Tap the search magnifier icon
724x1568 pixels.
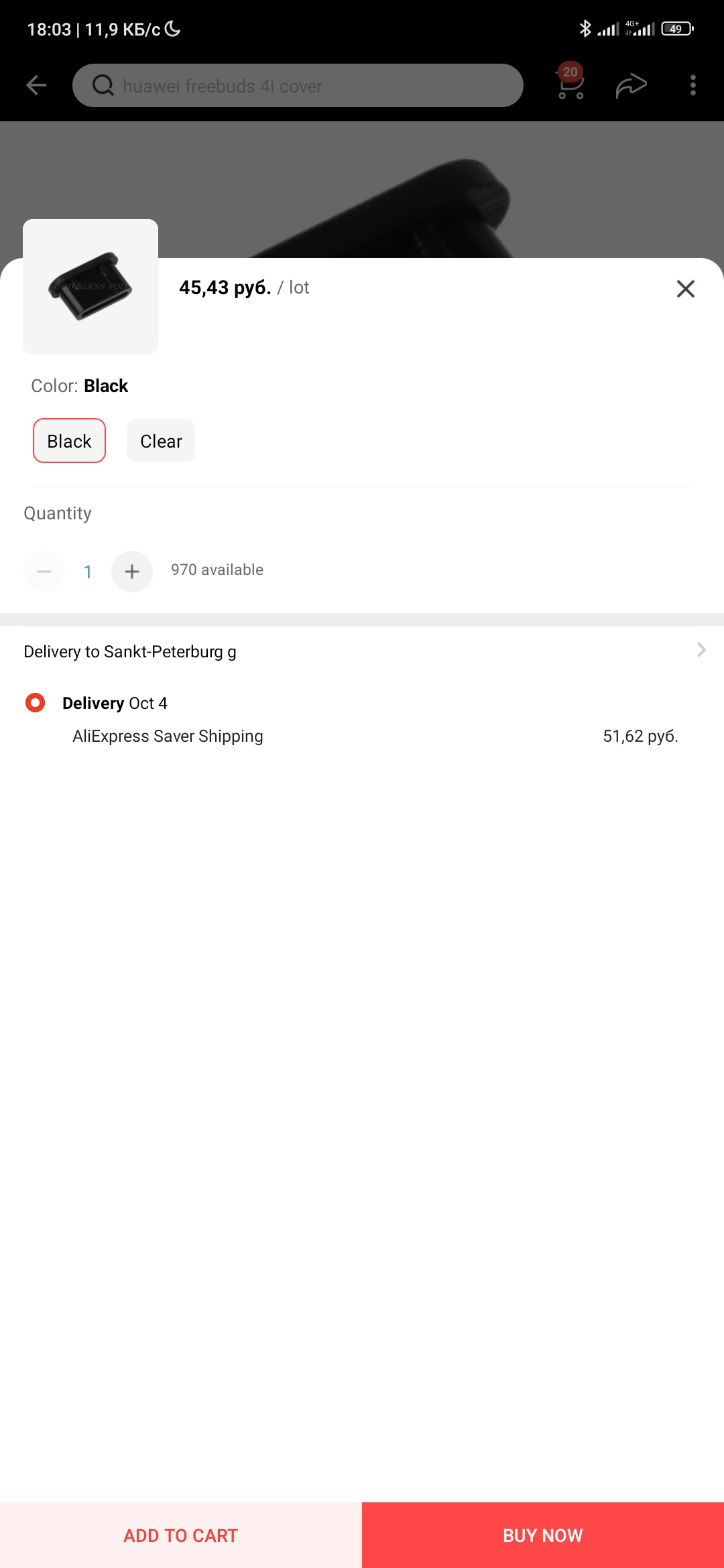(103, 86)
